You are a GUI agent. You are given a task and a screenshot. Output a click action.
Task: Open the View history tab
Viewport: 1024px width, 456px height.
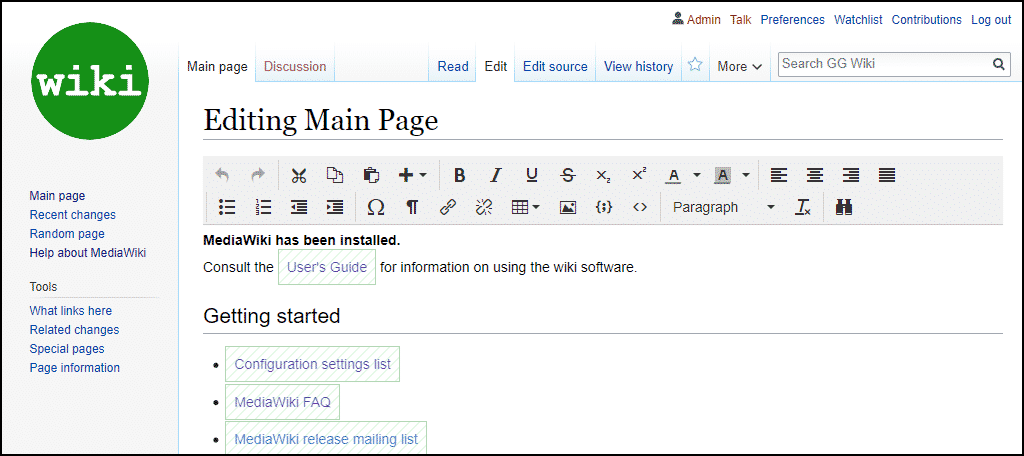pos(638,66)
